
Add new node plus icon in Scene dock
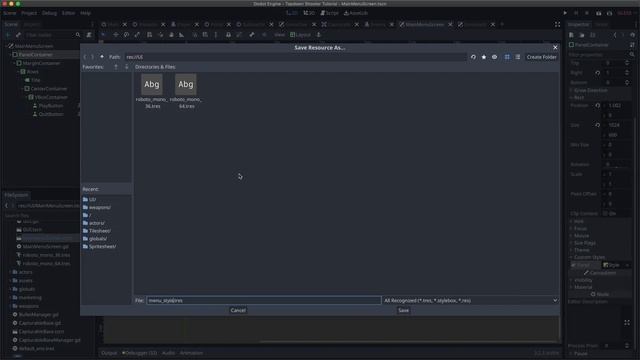click(x=8, y=35)
